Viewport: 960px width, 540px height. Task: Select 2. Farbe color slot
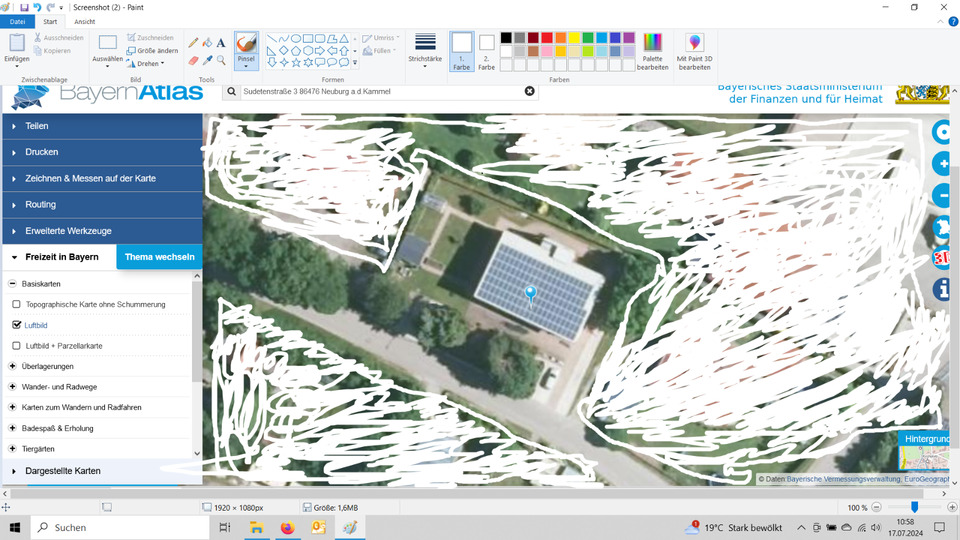pos(487,51)
